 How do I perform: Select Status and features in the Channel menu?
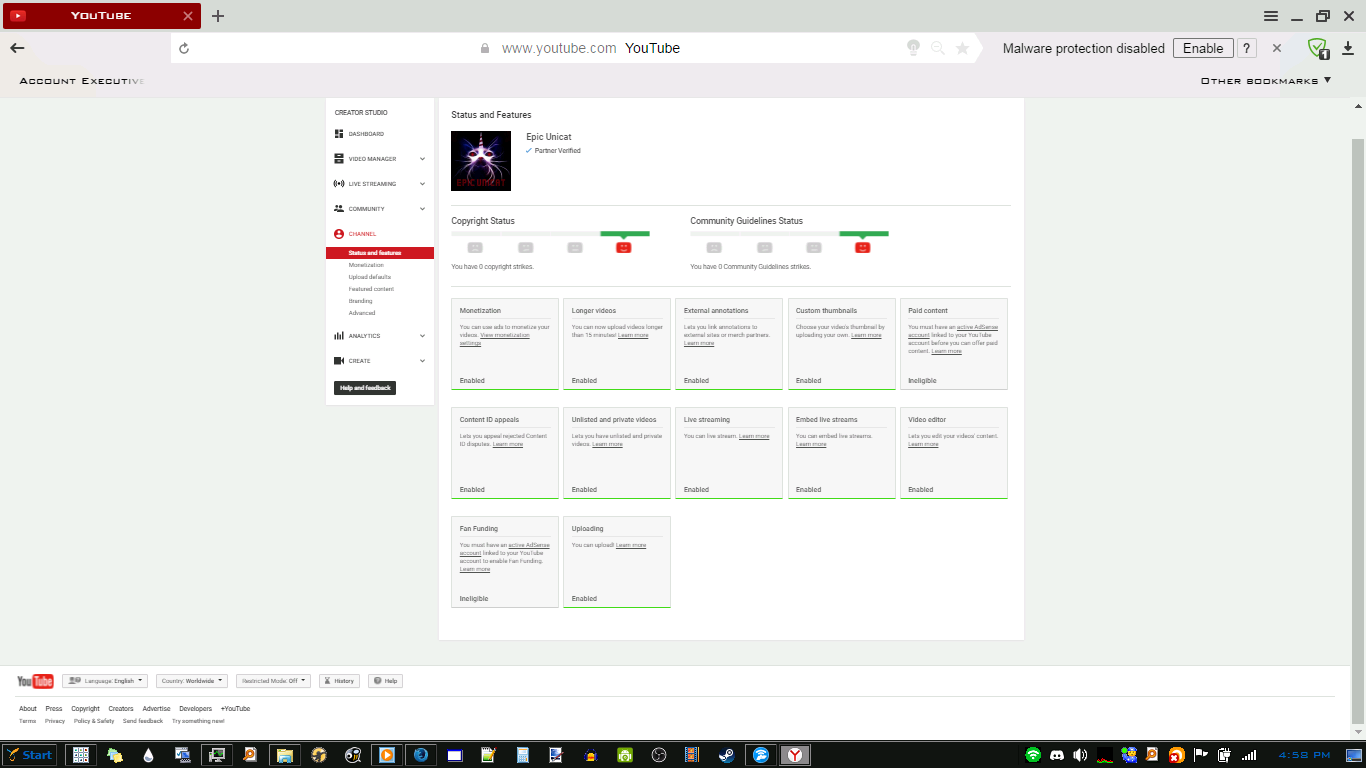[x=380, y=253]
